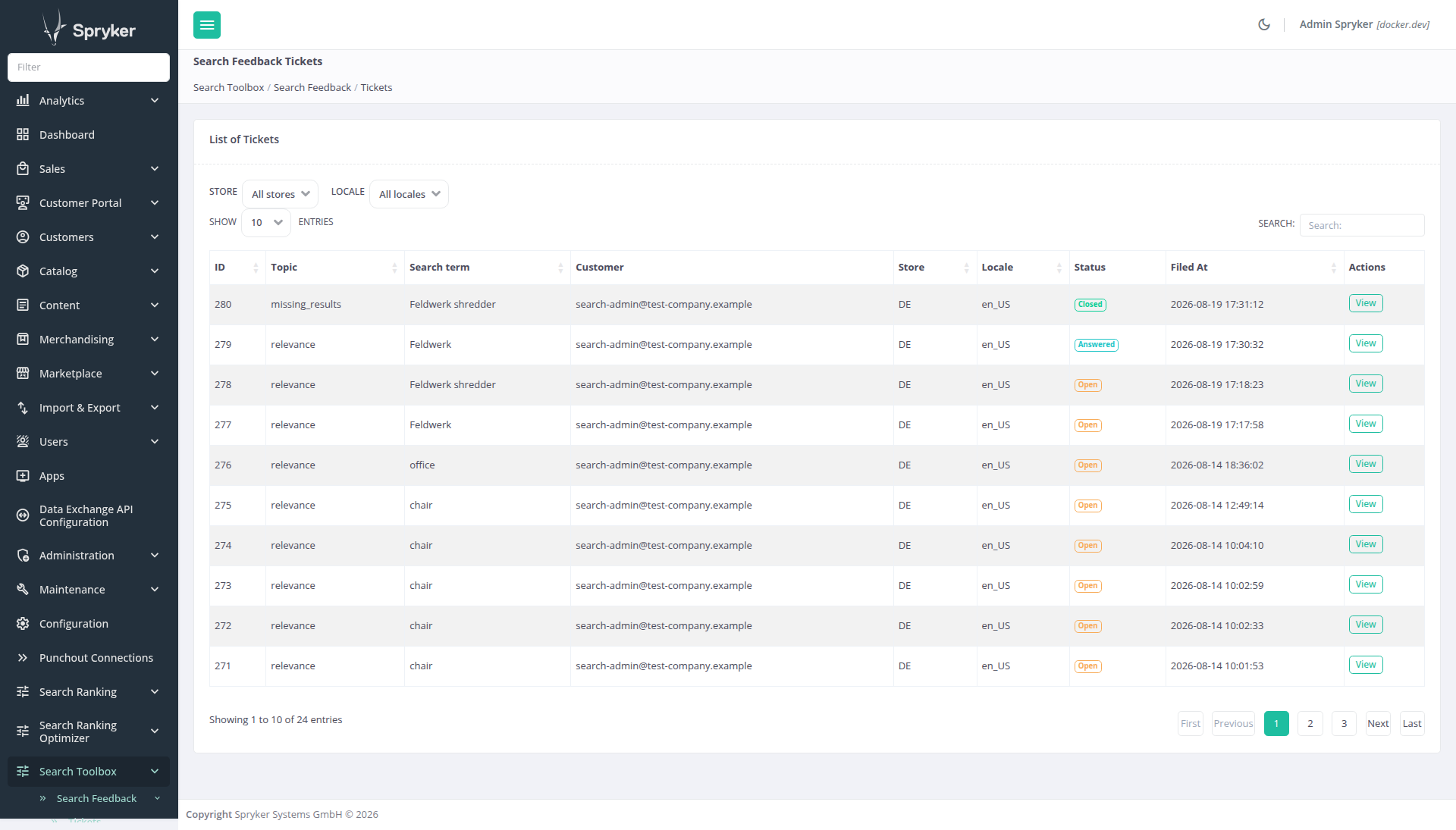Viewport: 1456px width, 830px height.
Task: Click the Customer Portal icon
Action: 23,202
